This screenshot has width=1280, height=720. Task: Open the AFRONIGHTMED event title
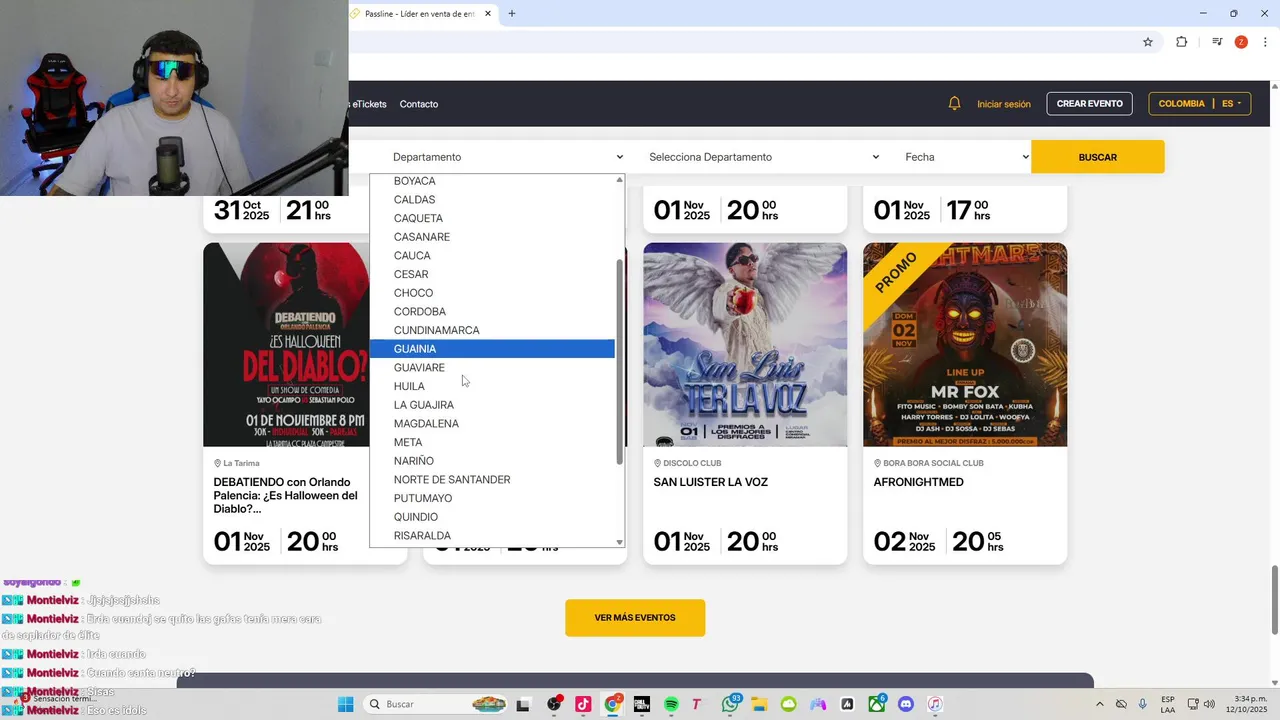(x=918, y=482)
